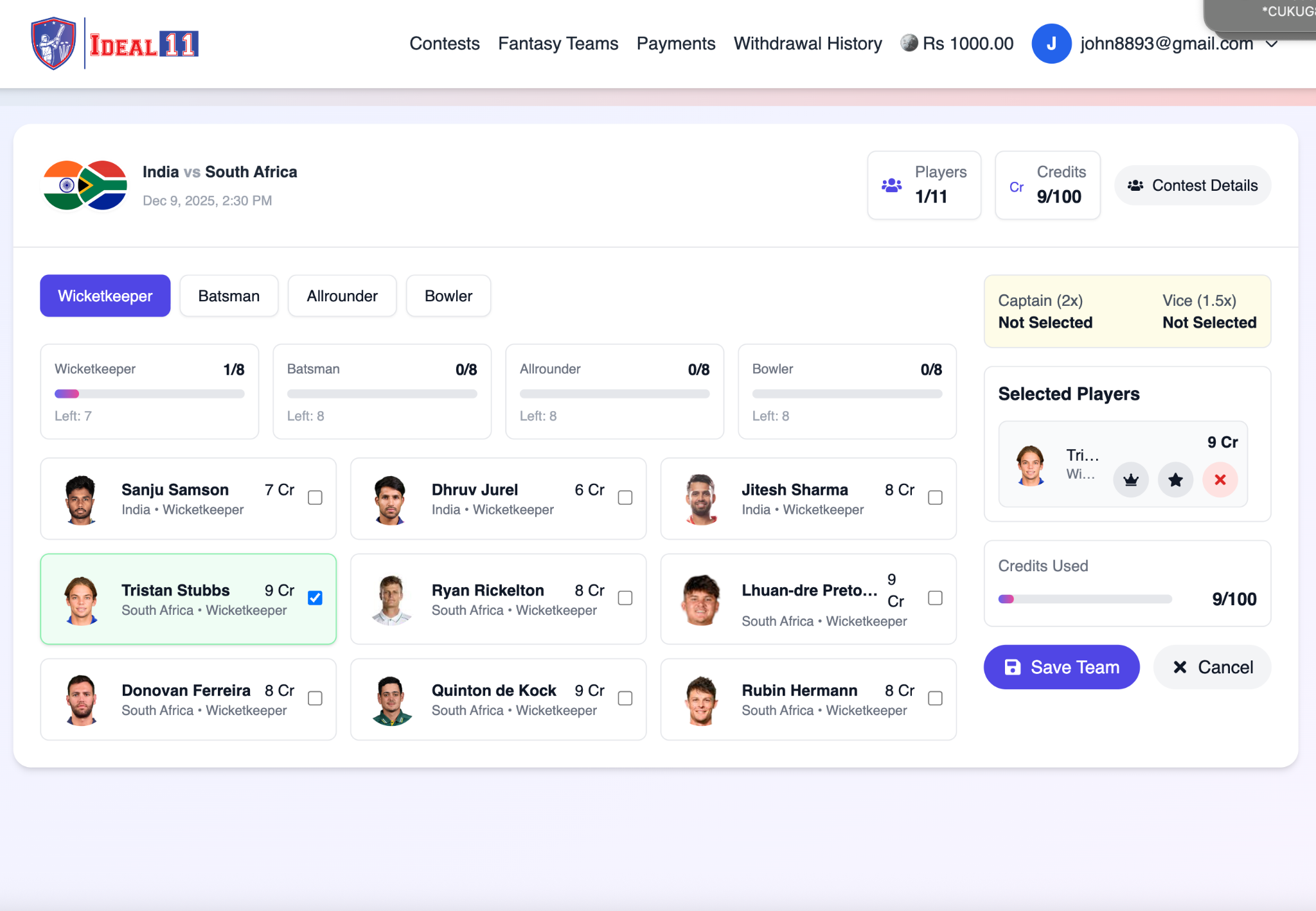Make Tristan Stubbs captain using crown icon
Screen dimensions: 1316x911
[1131, 480]
